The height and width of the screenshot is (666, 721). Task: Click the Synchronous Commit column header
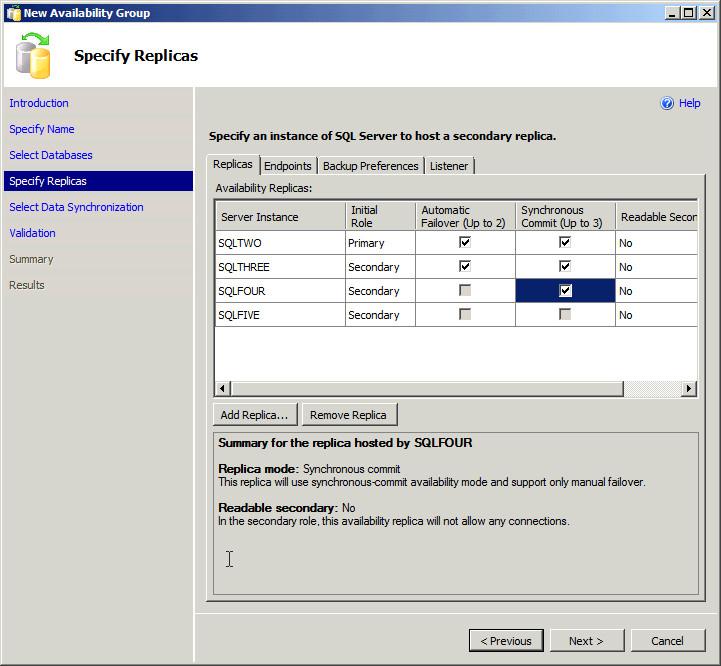(x=565, y=216)
